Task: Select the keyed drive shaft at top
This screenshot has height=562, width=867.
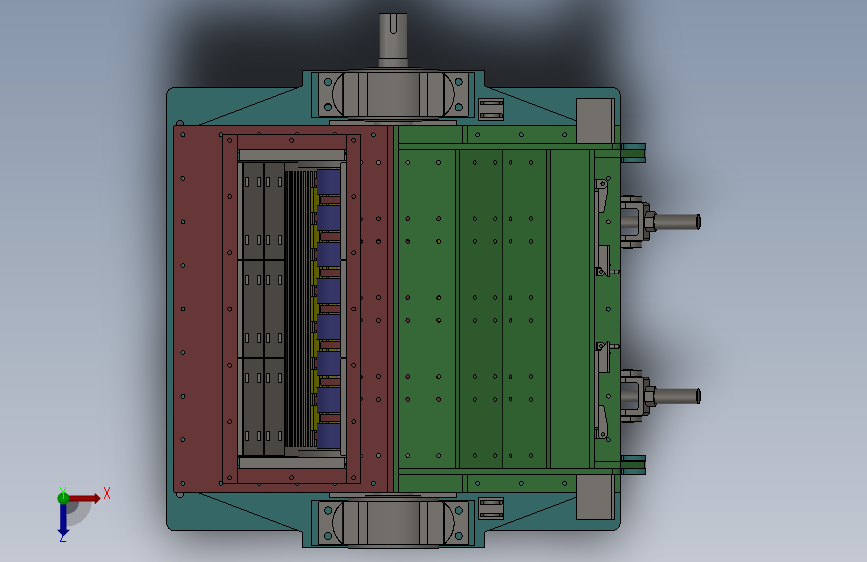Action: [x=393, y=40]
